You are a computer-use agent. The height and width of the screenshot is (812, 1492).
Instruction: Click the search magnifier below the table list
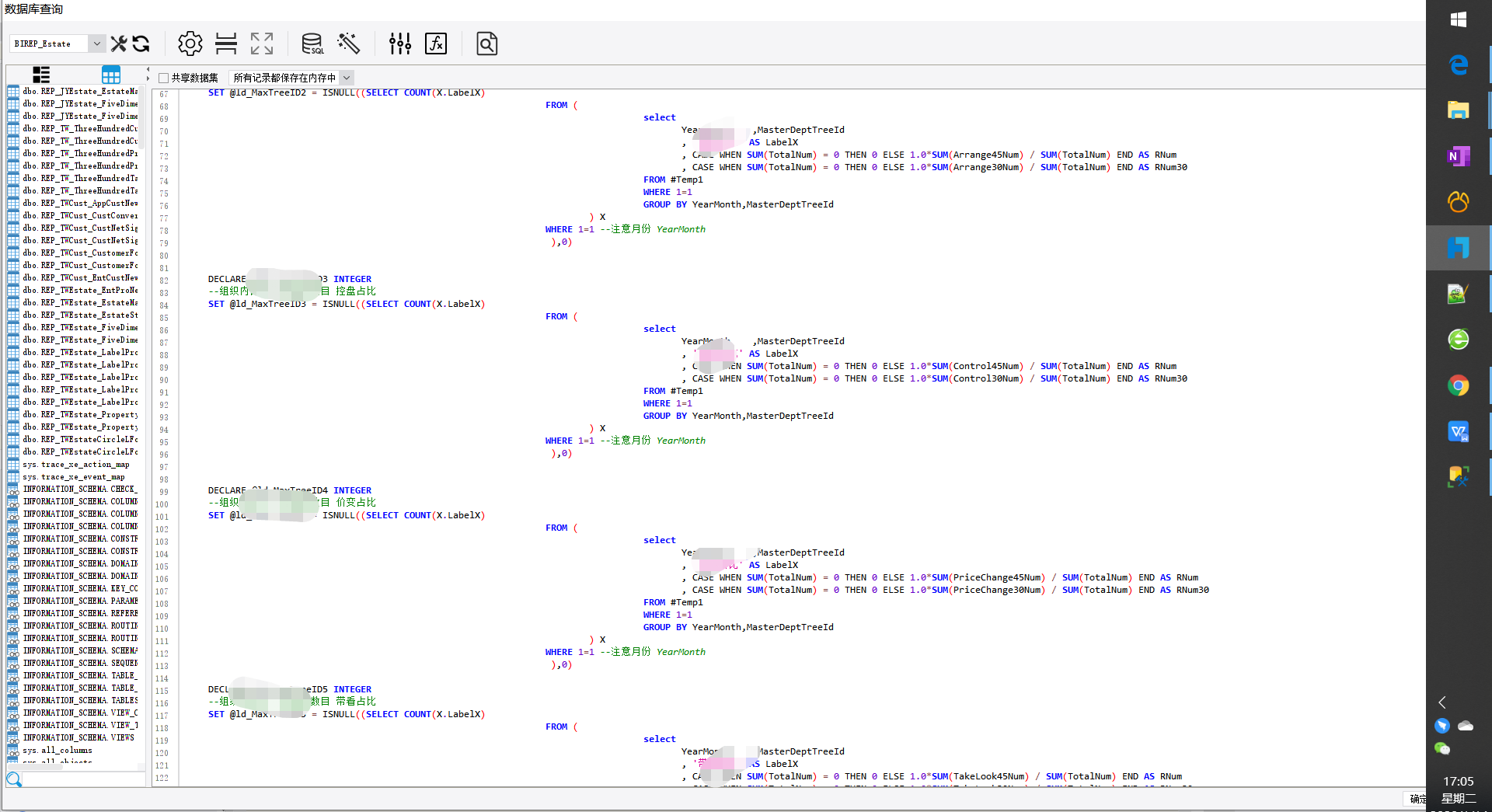tap(14, 779)
